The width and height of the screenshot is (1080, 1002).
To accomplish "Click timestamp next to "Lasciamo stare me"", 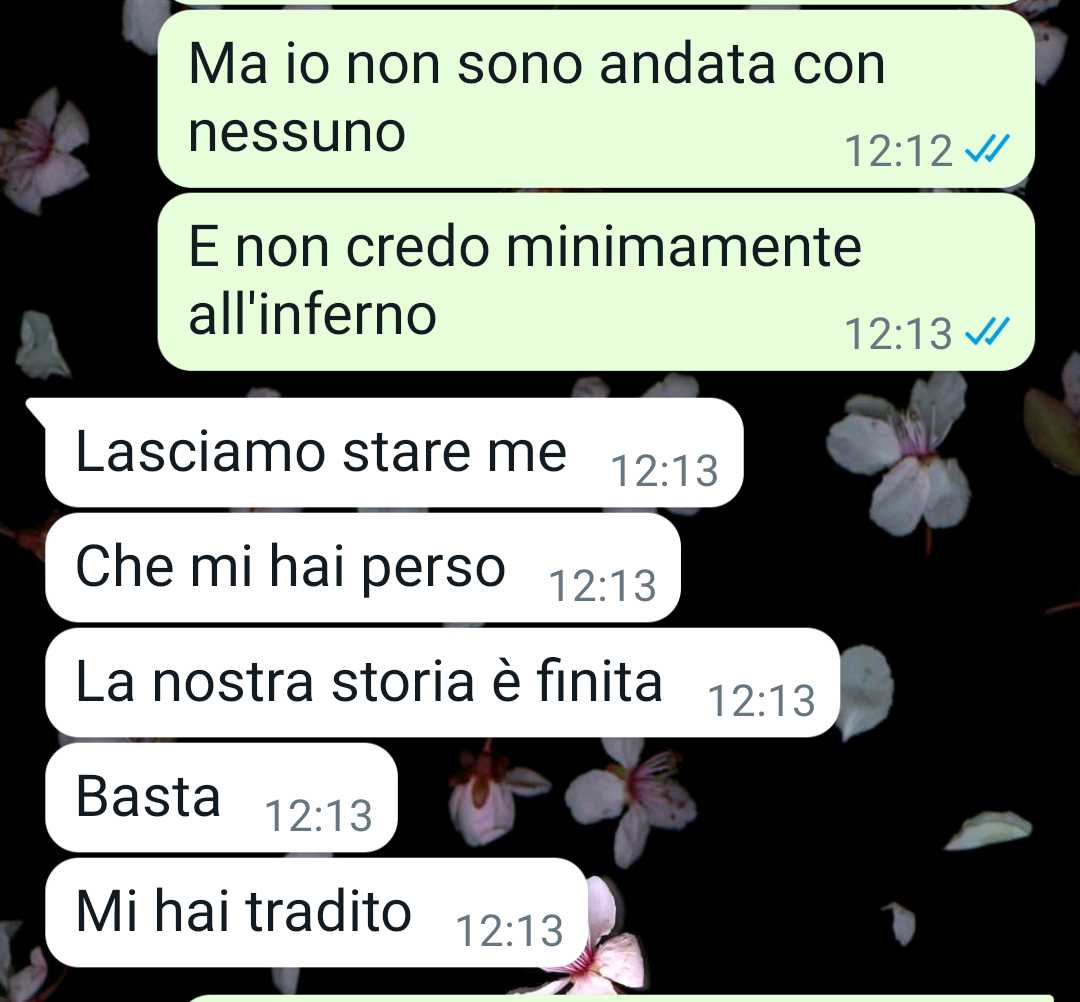I will (x=665, y=471).
